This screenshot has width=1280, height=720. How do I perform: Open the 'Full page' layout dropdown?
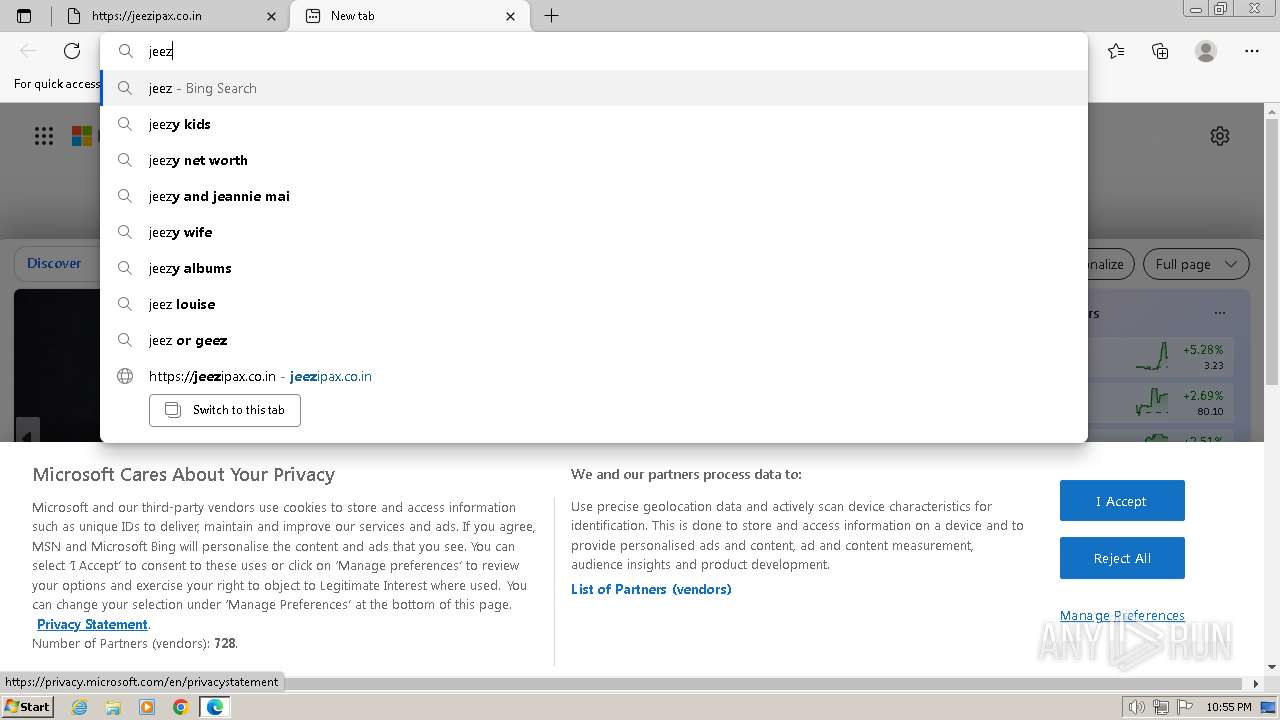click(x=1196, y=264)
